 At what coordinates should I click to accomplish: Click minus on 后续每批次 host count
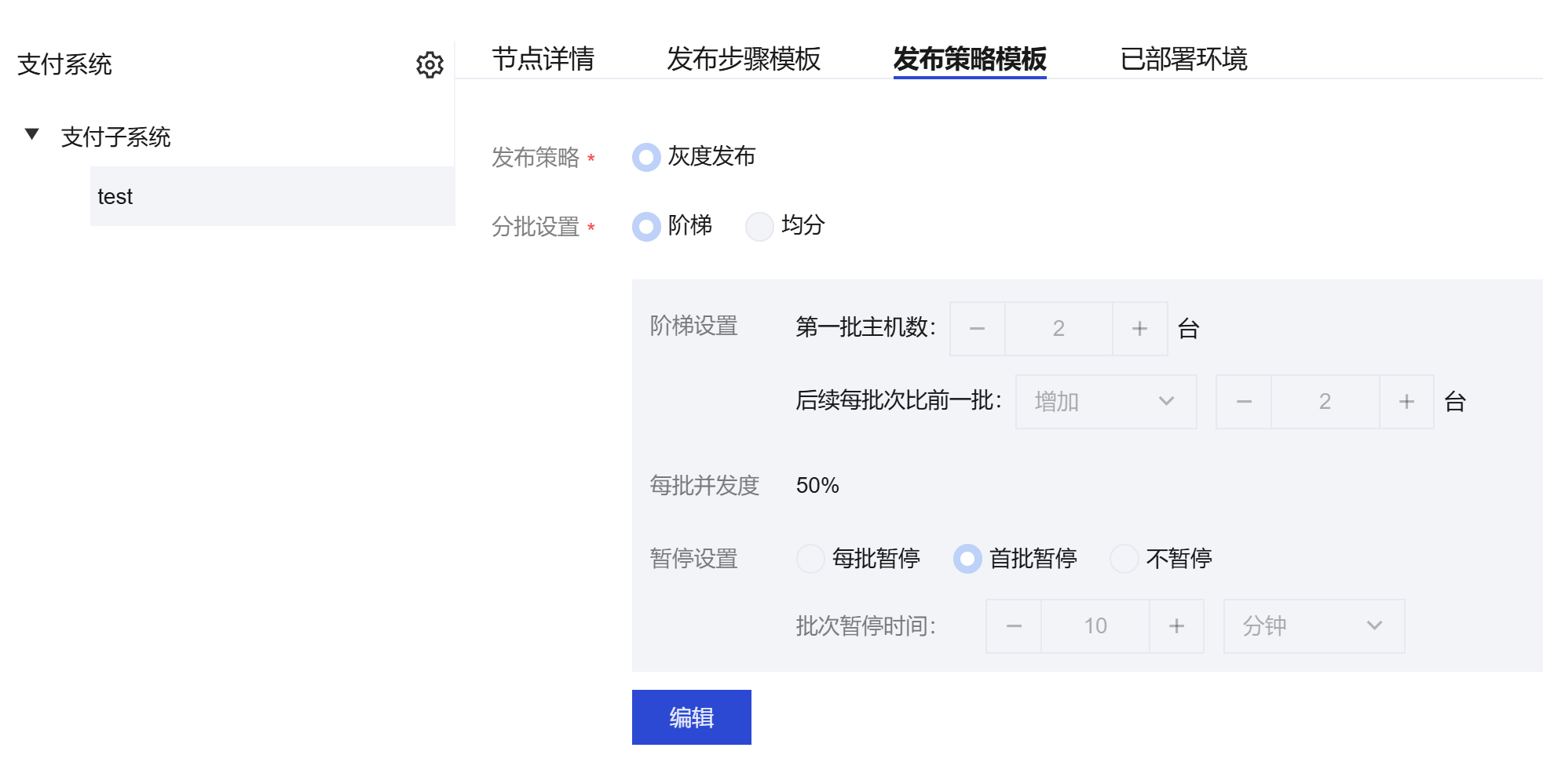[1244, 402]
